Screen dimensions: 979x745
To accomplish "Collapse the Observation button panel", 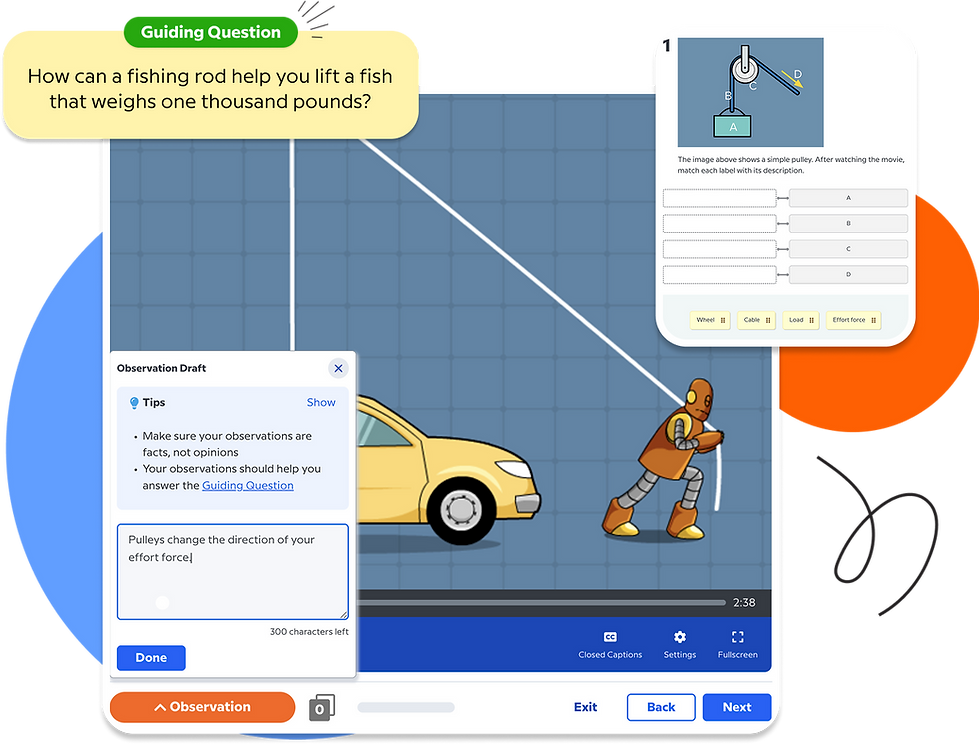I will (202, 707).
